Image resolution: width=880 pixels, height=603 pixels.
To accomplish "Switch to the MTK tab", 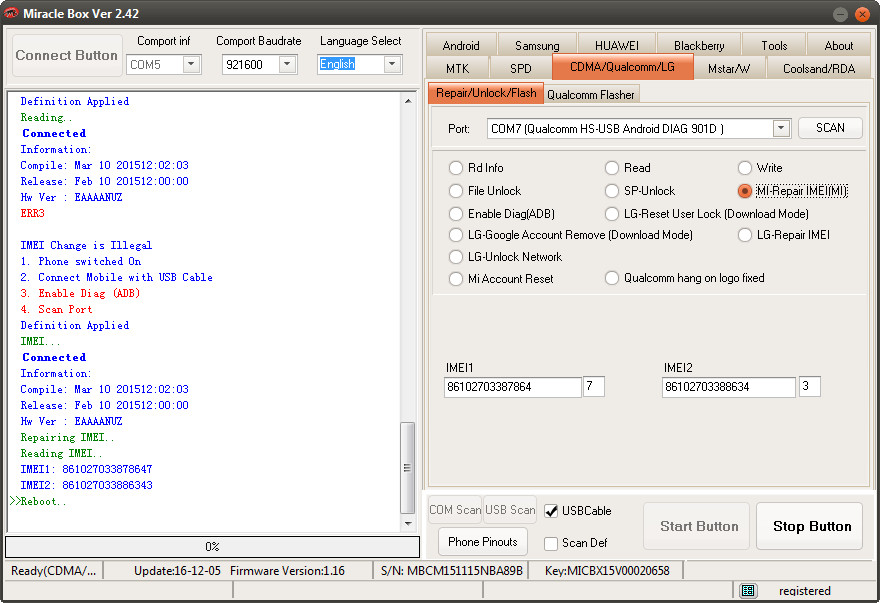I will pyautogui.click(x=457, y=68).
